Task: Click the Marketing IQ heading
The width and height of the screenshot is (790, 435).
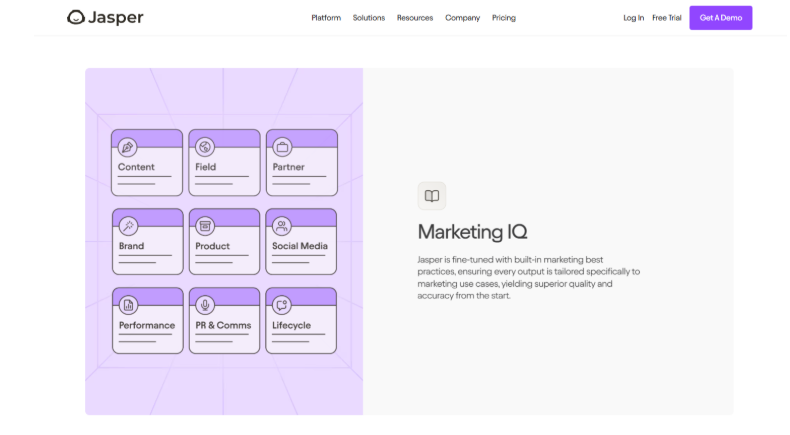Action: coord(472,232)
